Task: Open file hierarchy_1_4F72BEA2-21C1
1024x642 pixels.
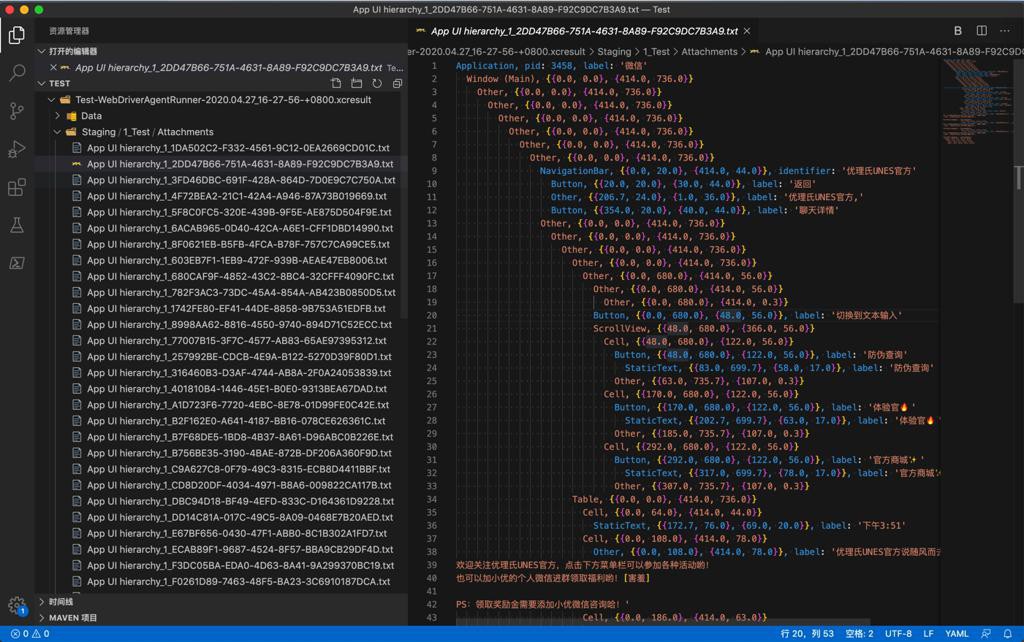Action: pos(236,196)
